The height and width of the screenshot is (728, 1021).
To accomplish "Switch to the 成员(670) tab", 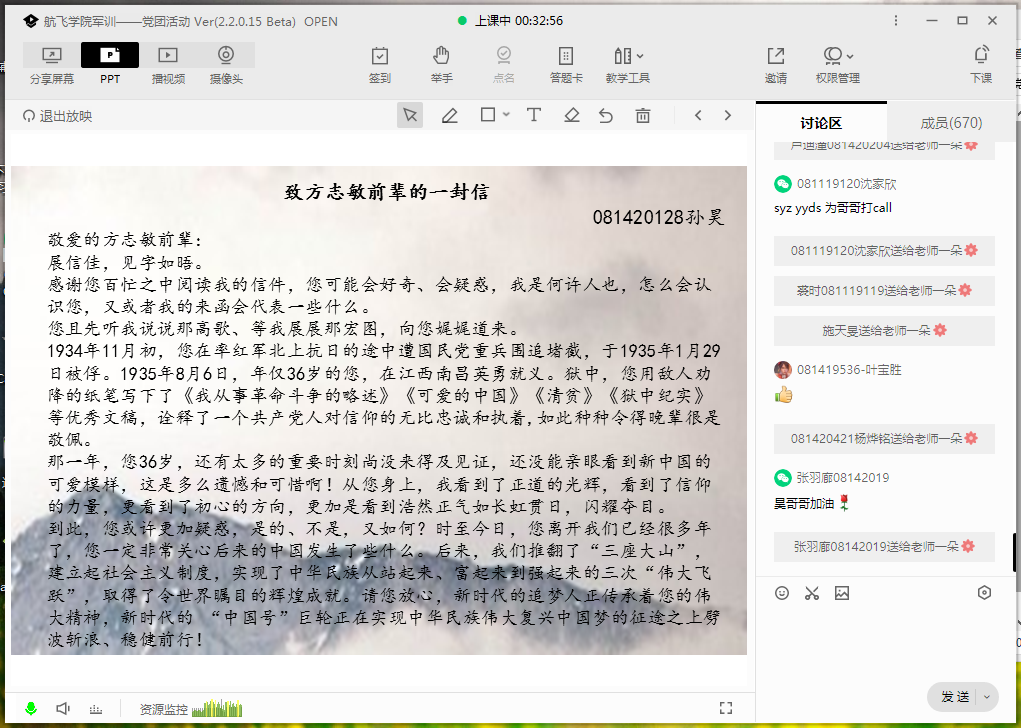I will [951, 123].
